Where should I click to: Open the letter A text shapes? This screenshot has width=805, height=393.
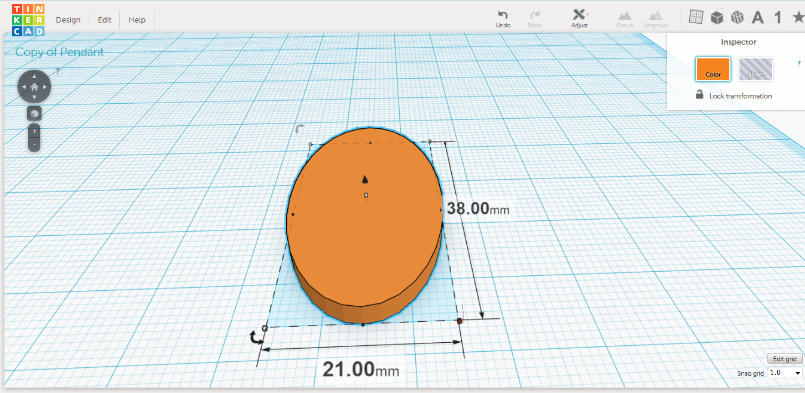758,17
